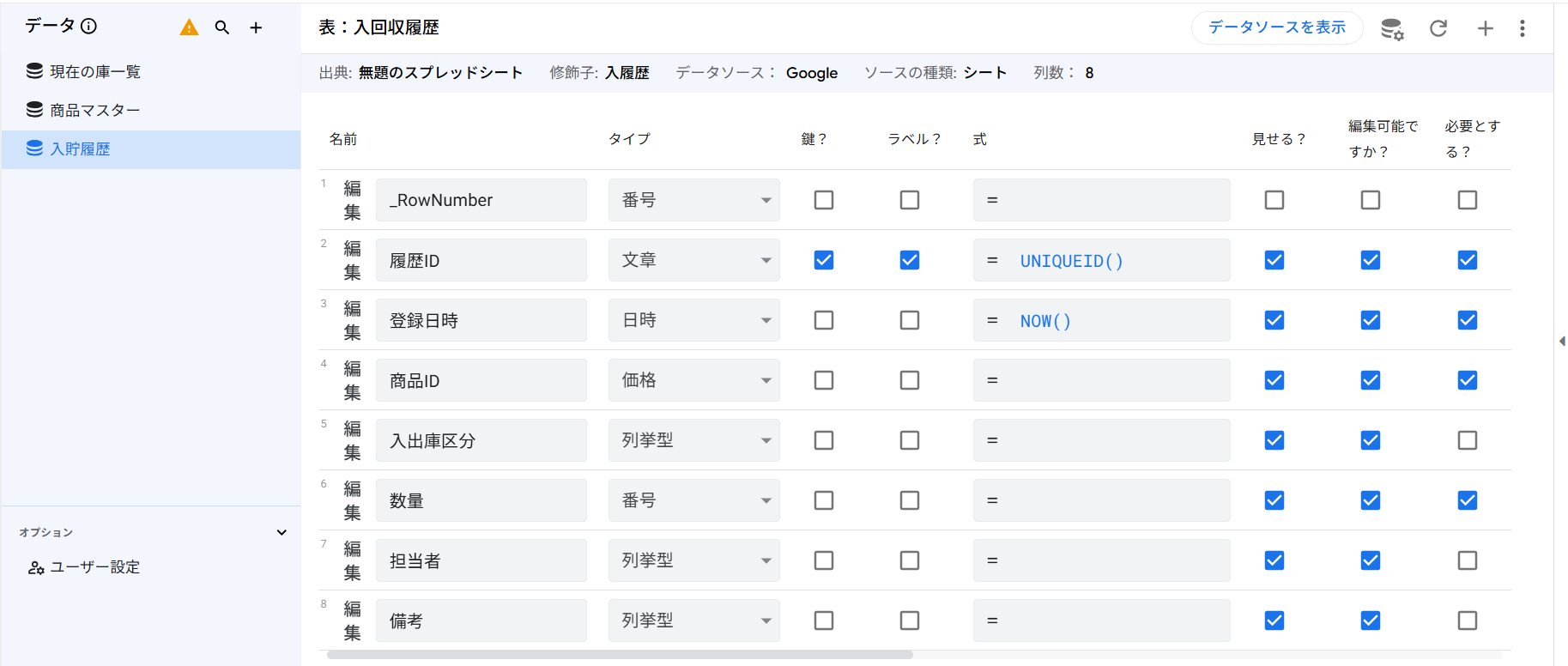
Task: Select the 入貯履歴 table
Action: click(x=151, y=149)
